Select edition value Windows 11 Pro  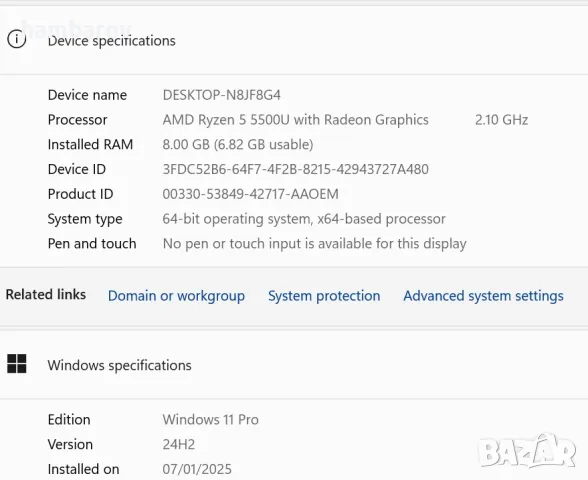tap(210, 419)
